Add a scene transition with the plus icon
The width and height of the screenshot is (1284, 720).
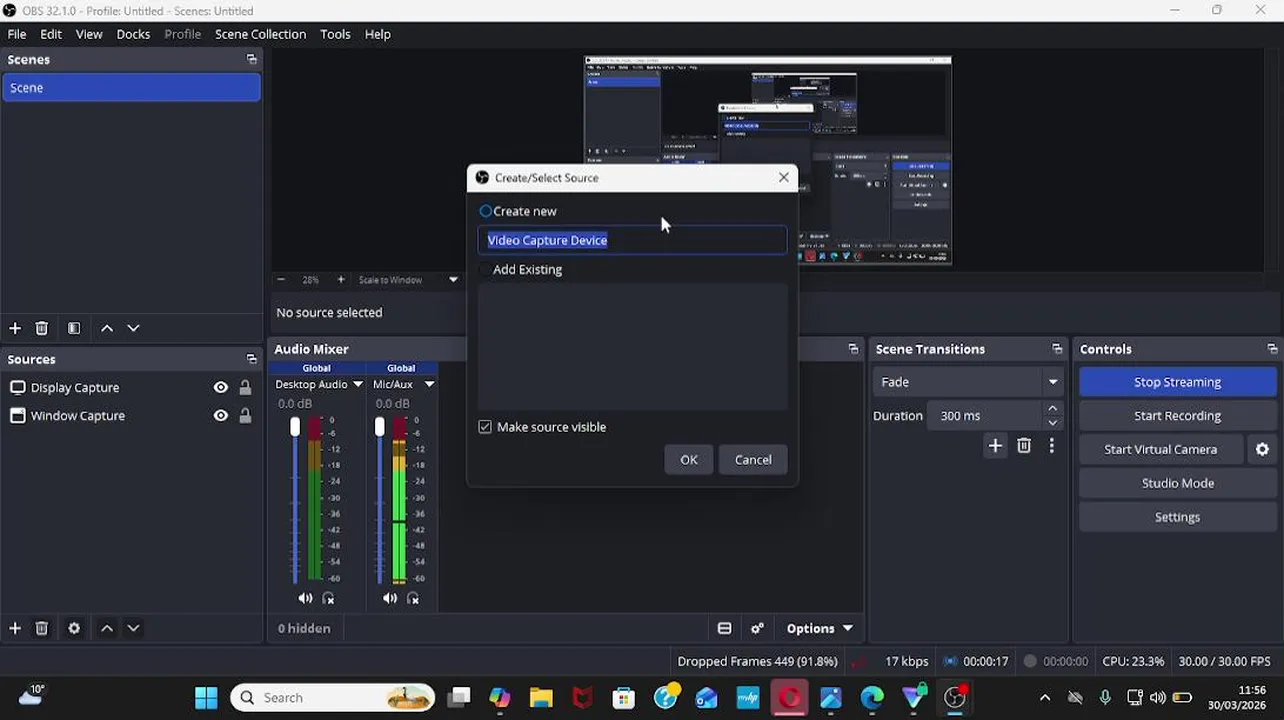995,446
